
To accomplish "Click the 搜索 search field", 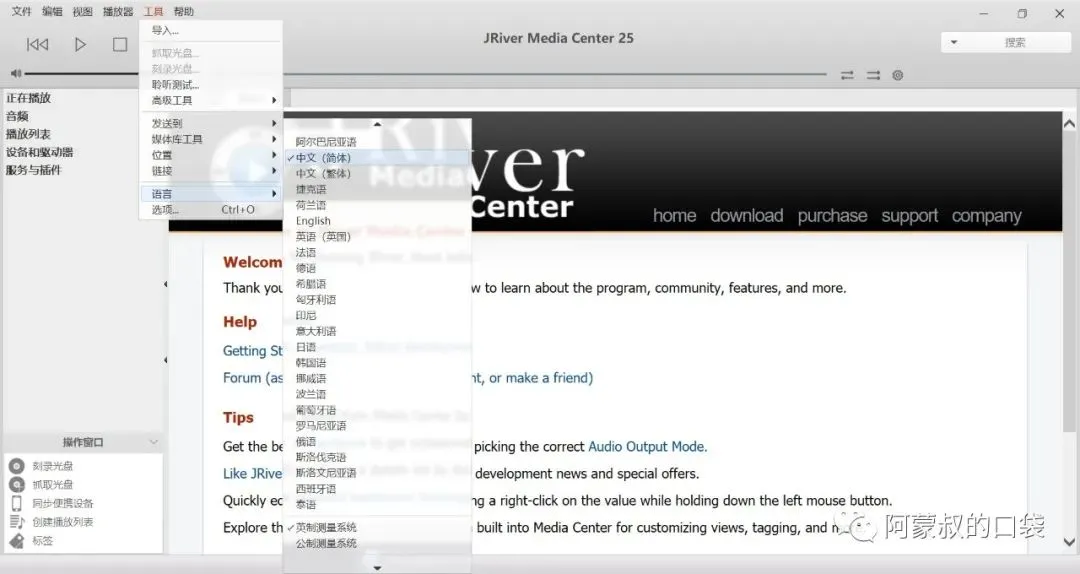I will tap(1015, 42).
